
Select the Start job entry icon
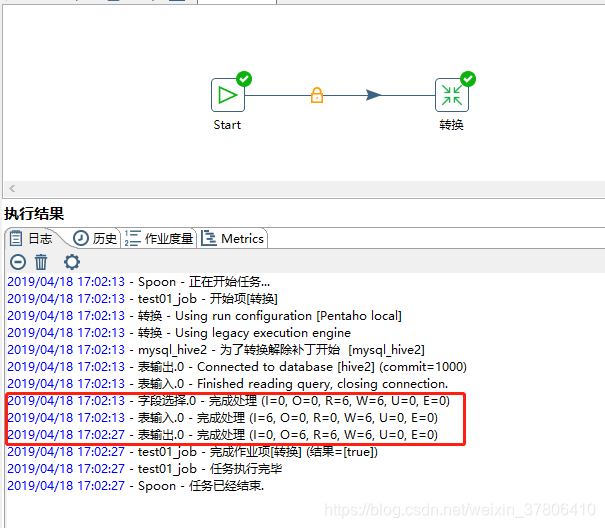coord(228,95)
